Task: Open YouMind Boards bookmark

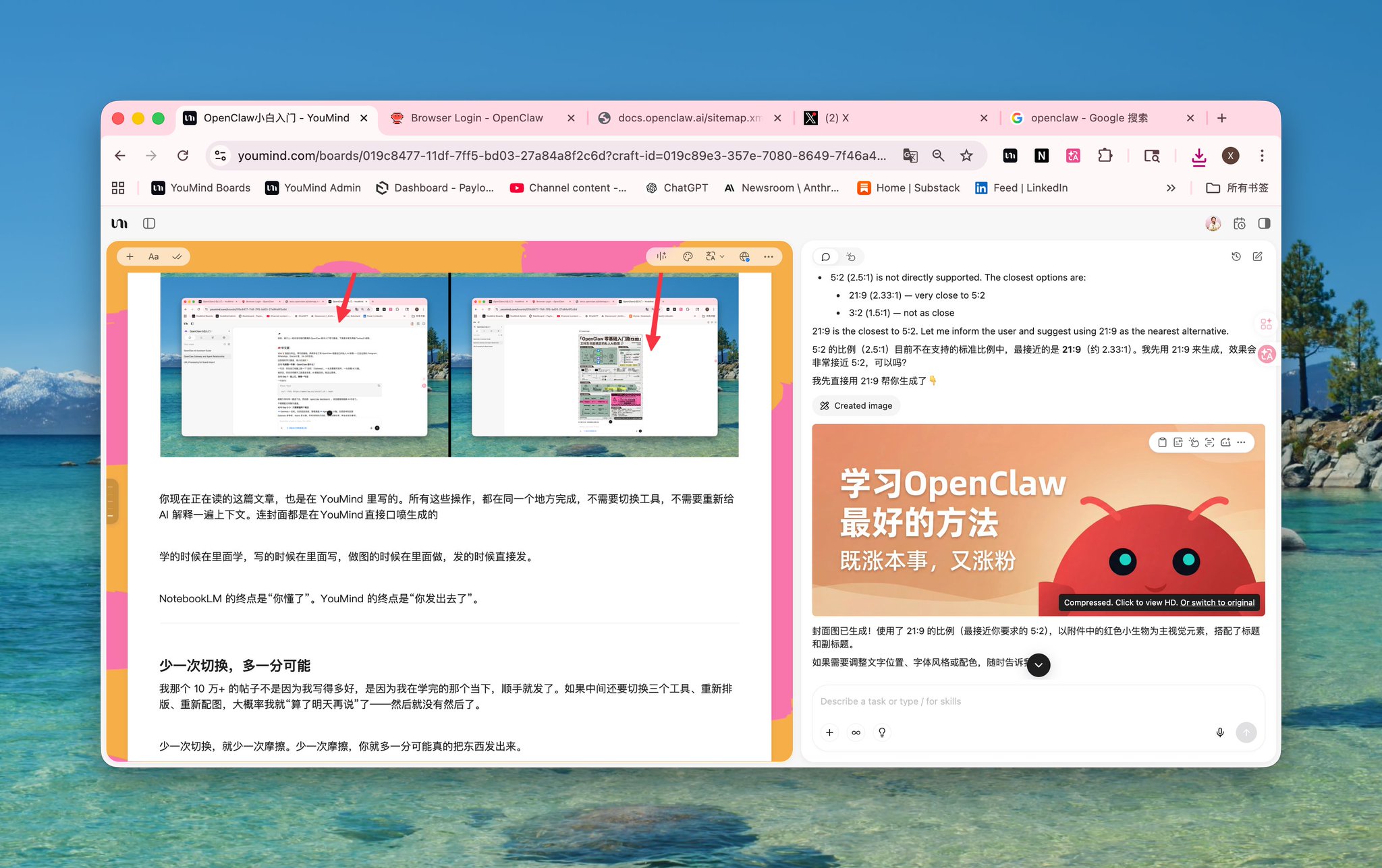Action: click(x=201, y=188)
